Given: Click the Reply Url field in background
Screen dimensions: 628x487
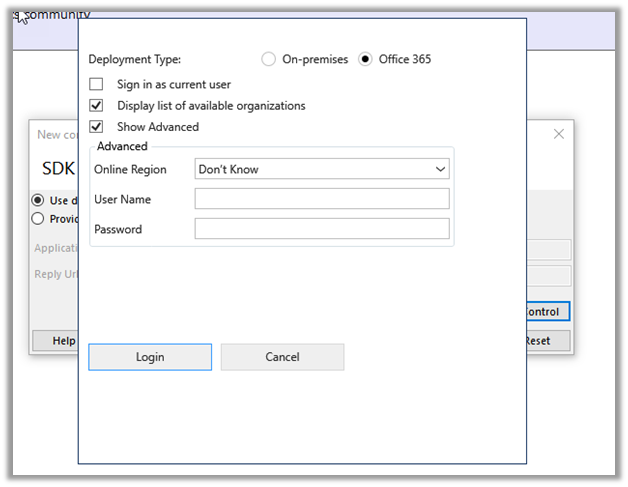Looking at the screenshot, I should click(549, 276).
